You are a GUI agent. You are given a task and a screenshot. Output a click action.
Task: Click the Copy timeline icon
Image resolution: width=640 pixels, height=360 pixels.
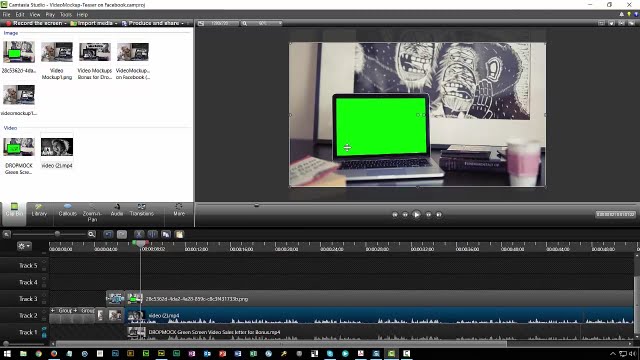(x=166, y=234)
